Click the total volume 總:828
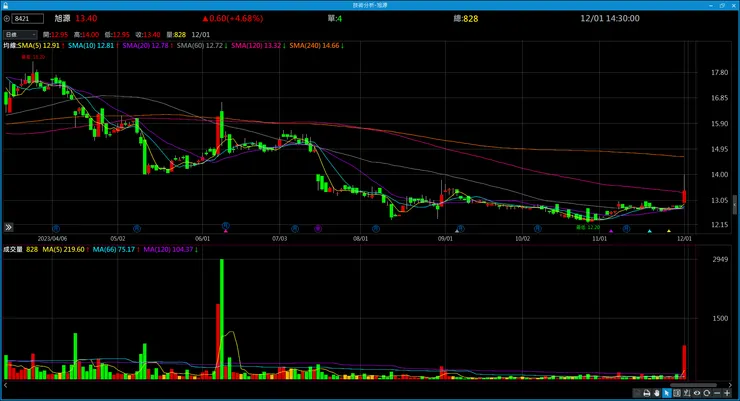The height and width of the screenshot is (401, 740). 466,18
